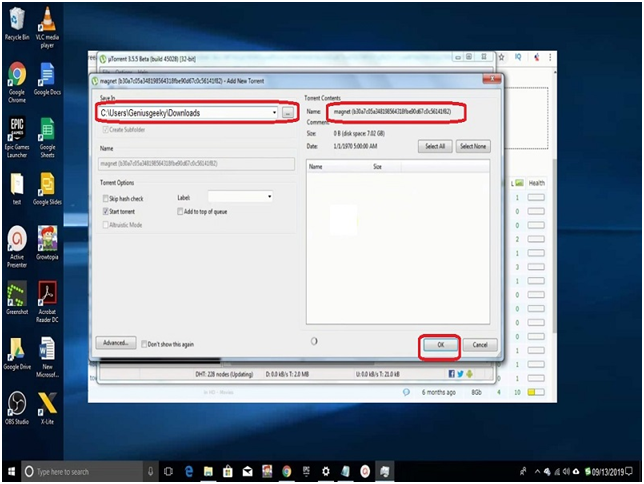644x484 pixels.
Task: Click the taskbar clock date 09/13/2019
Action: [x=608, y=472]
